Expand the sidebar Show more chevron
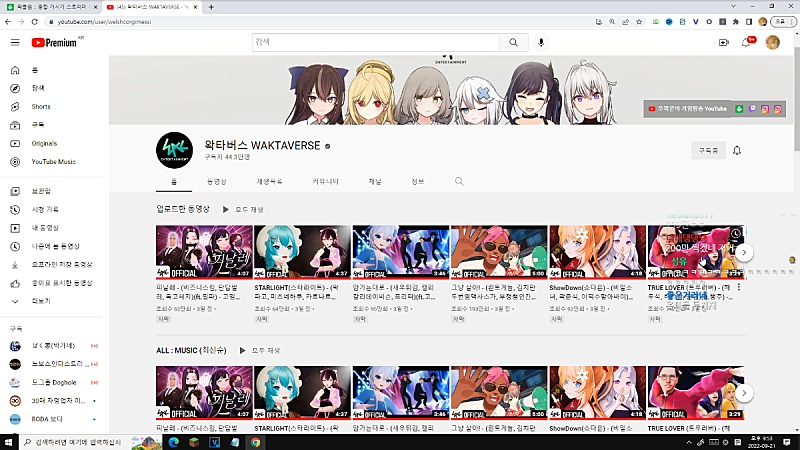The width and height of the screenshot is (800, 450). click(x=15, y=301)
